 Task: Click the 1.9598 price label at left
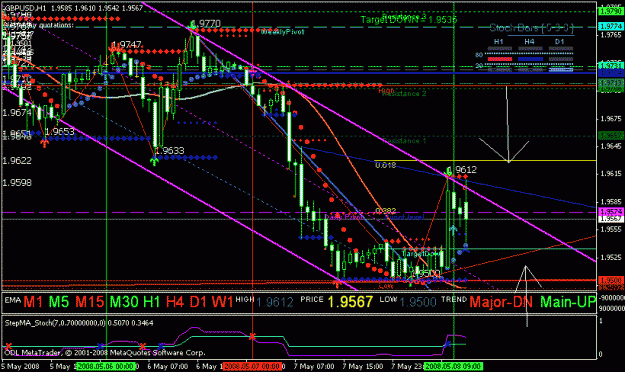17,183
